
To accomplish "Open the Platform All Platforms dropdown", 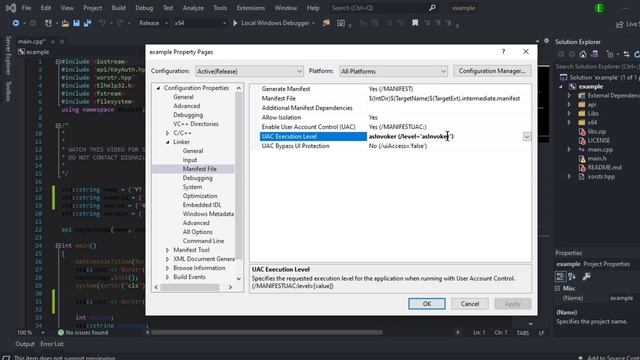I will tap(393, 71).
